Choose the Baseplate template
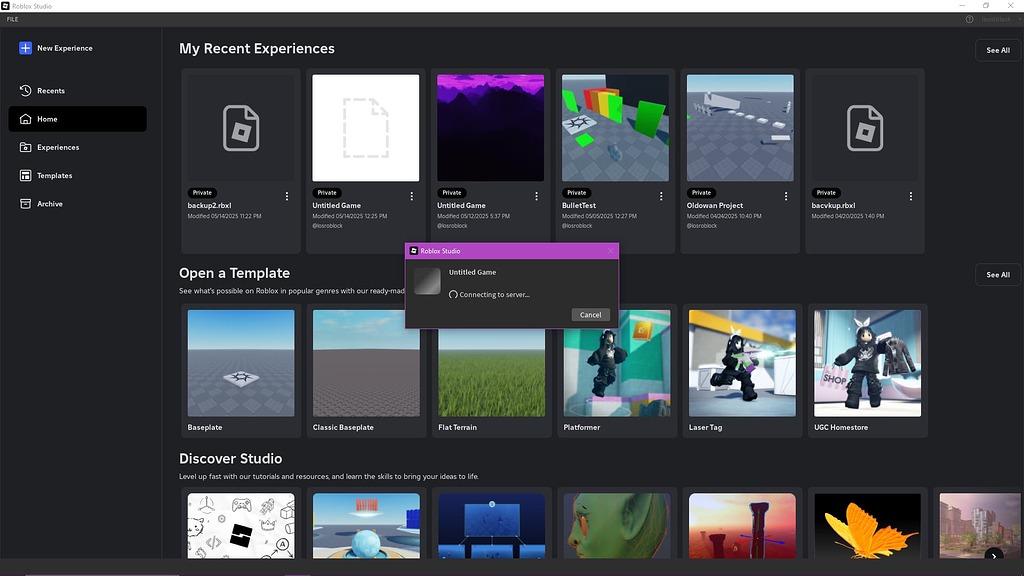This screenshot has width=1024, height=576. 241,370
